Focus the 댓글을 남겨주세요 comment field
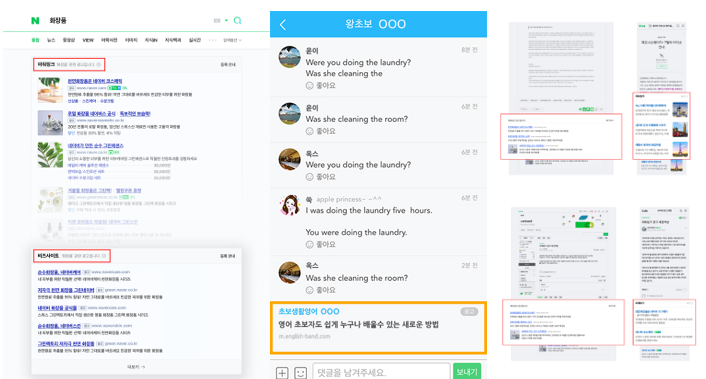The height and width of the screenshot is (379, 706). click(381, 372)
